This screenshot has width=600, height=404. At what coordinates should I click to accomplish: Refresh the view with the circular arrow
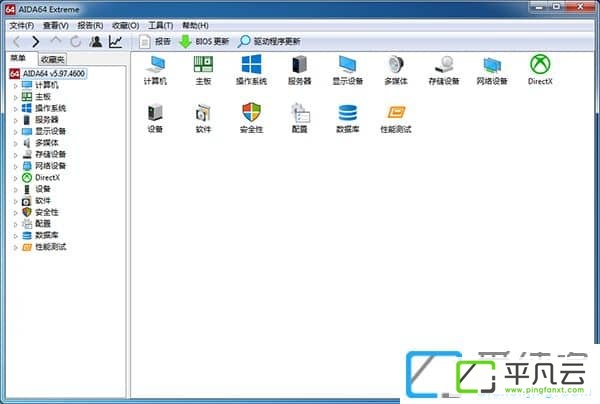click(76, 41)
